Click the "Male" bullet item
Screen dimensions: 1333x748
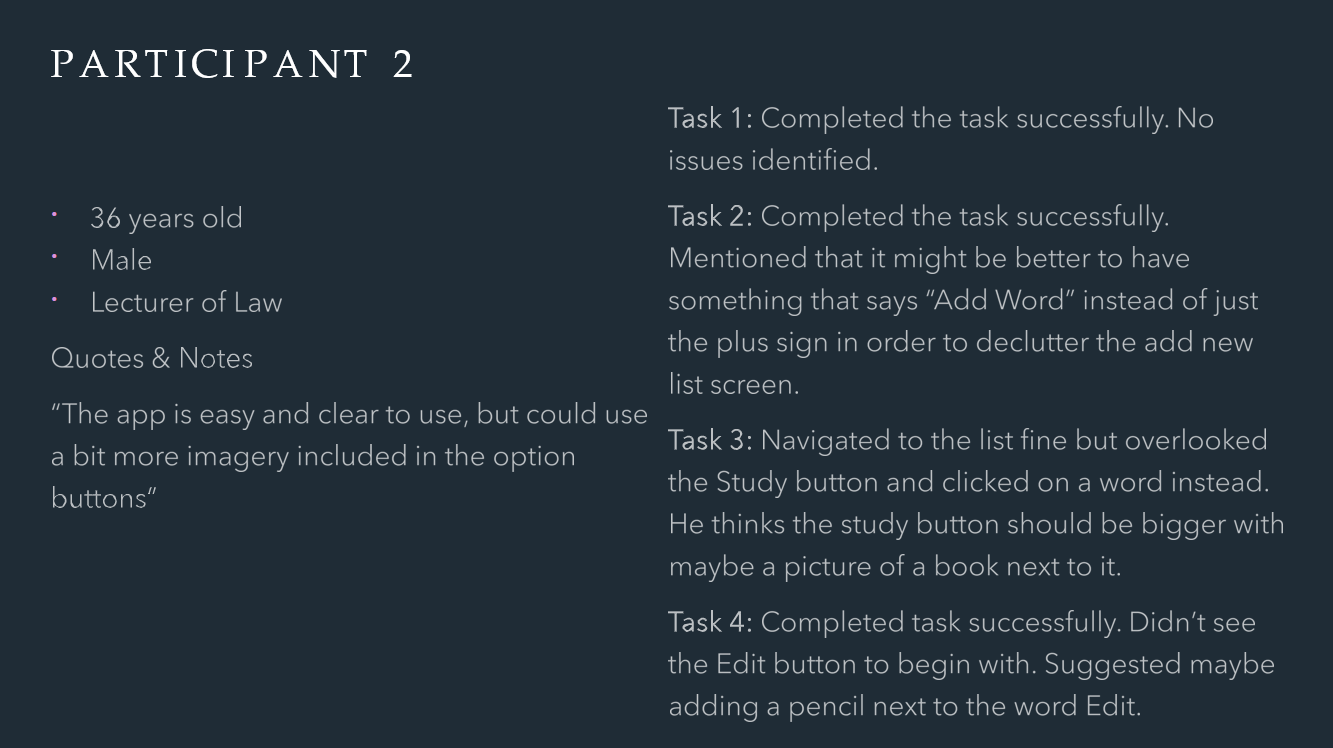click(x=121, y=260)
